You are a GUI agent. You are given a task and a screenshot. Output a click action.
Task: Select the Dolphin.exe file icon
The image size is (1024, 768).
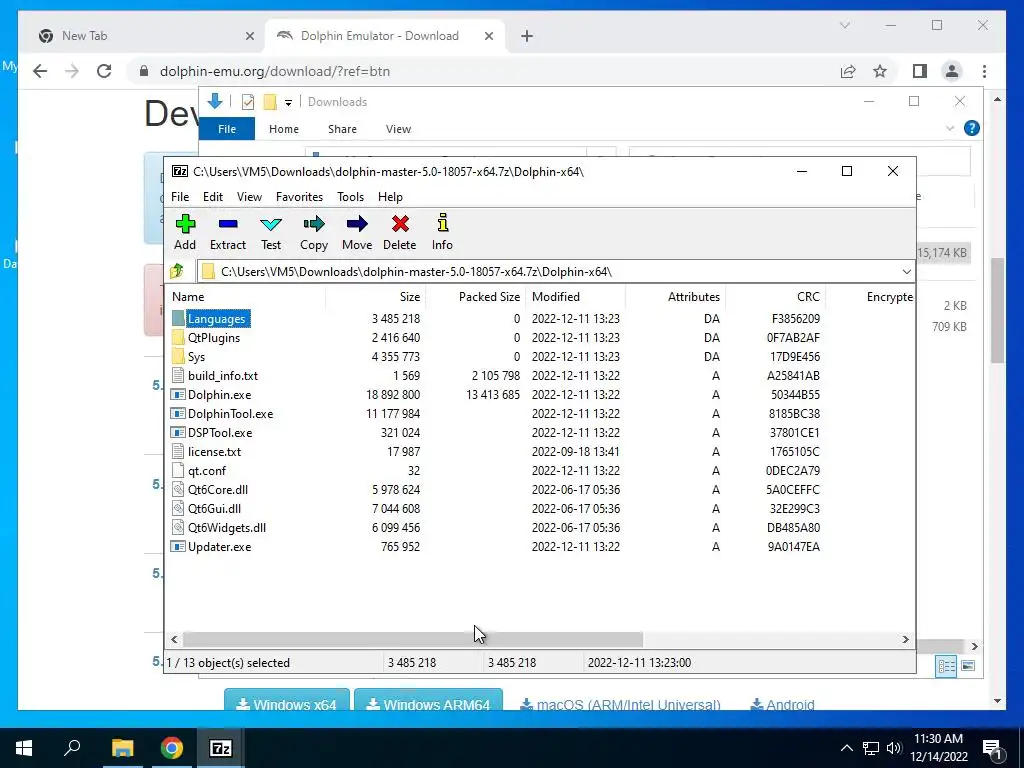tap(178, 394)
